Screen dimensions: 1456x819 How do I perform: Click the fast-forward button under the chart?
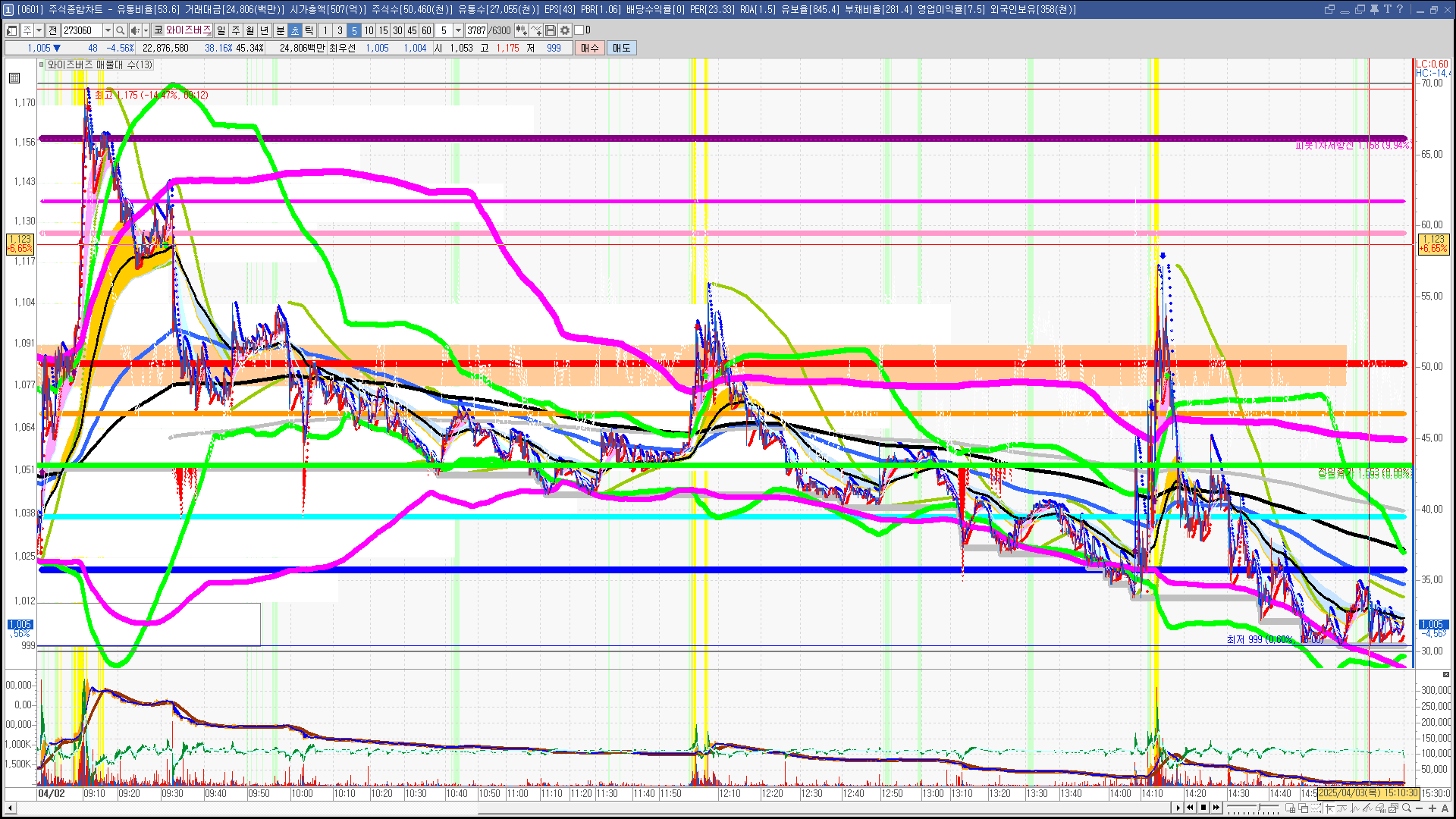1216,808
